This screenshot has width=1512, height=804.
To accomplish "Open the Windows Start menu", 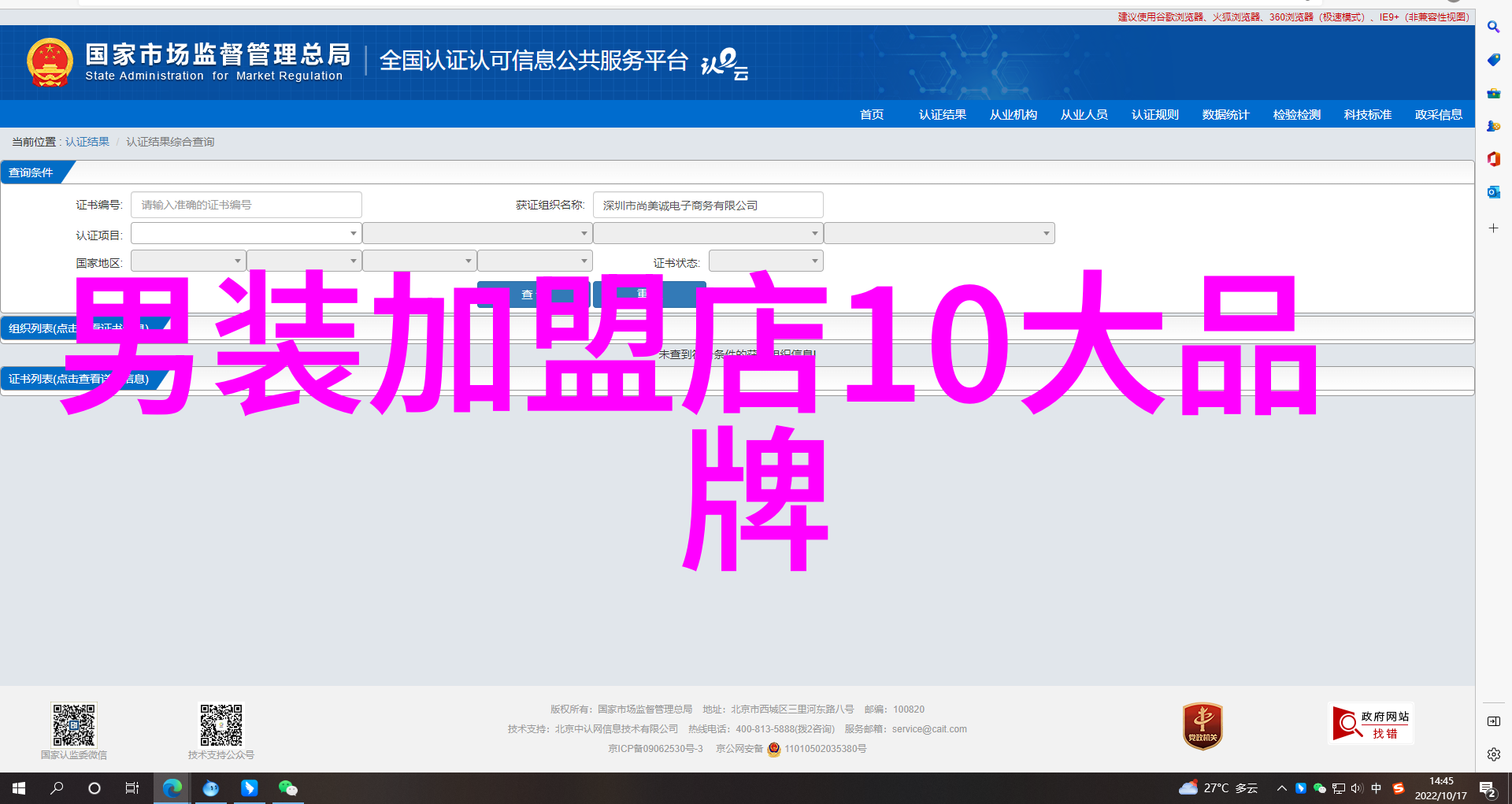I will 19,788.
